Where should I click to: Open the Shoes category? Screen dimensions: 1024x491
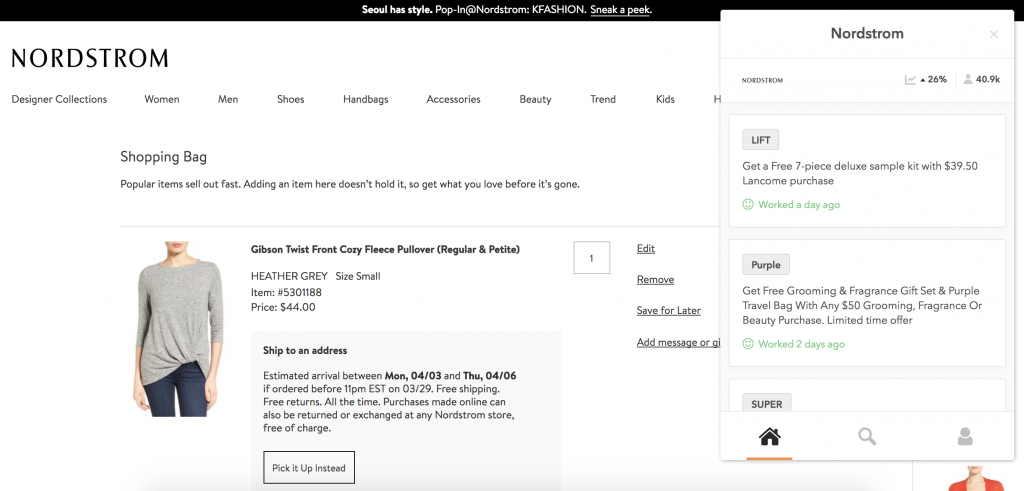291,99
